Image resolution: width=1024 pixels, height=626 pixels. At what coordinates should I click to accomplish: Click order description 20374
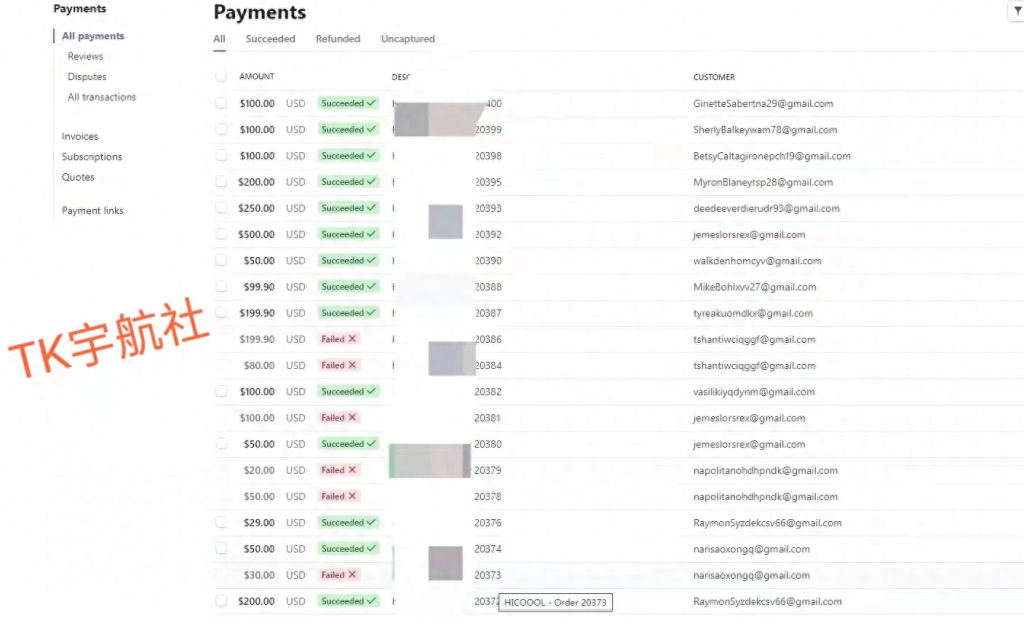488,548
